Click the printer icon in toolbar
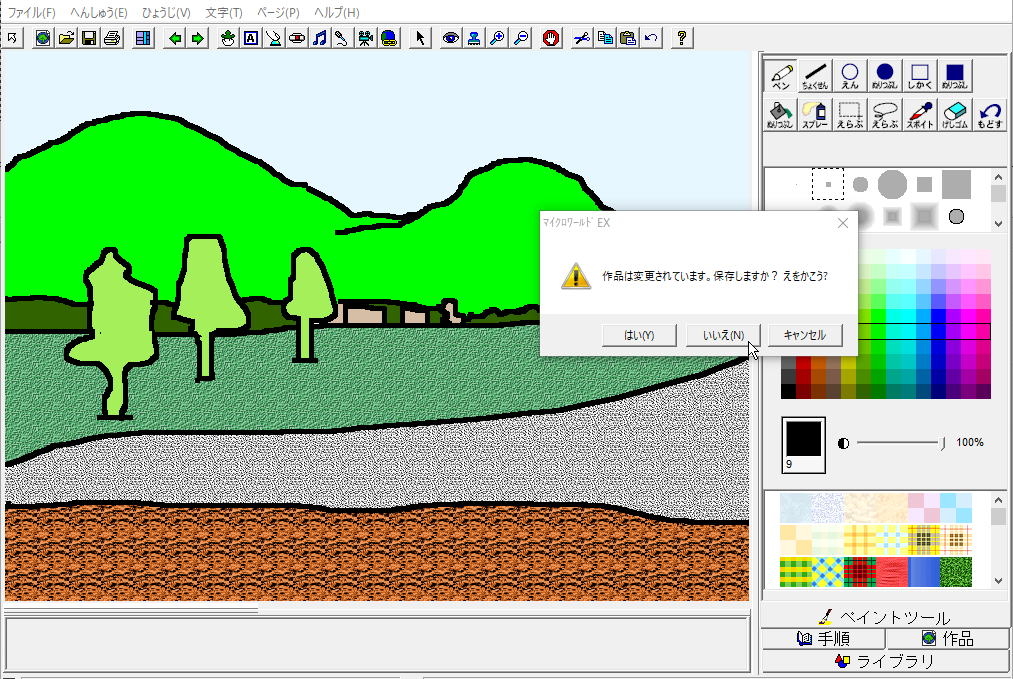This screenshot has height=679, width=1013. point(112,38)
